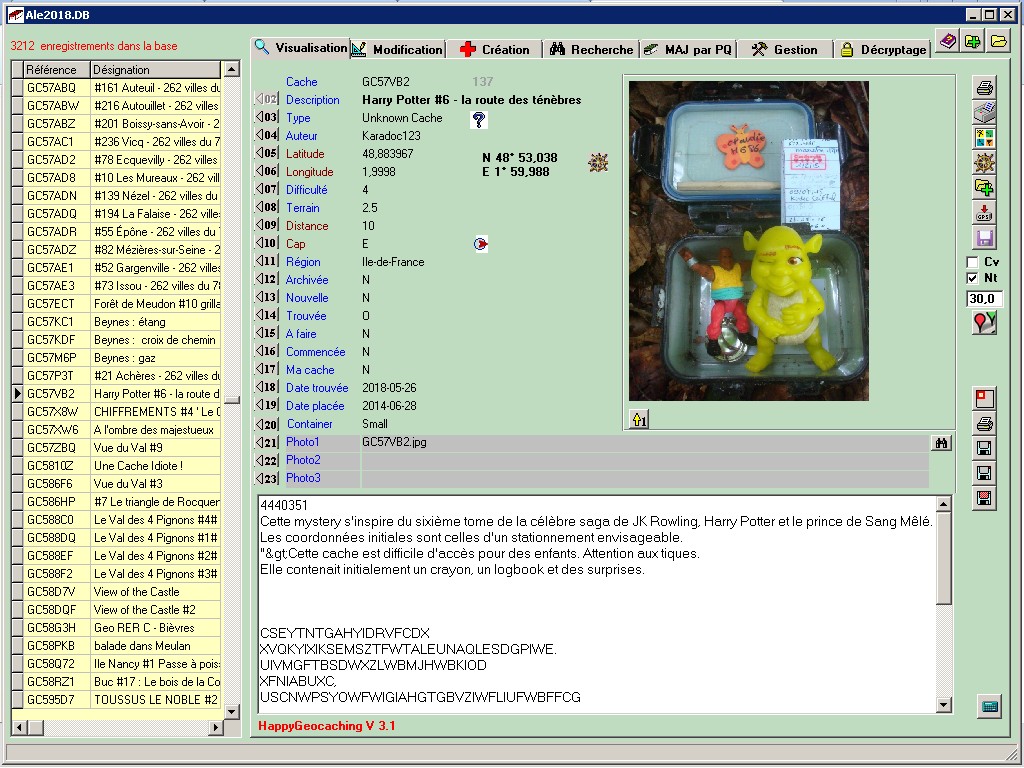Switch to the Visualisation tab
This screenshot has height=768, width=1024.
[x=300, y=48]
